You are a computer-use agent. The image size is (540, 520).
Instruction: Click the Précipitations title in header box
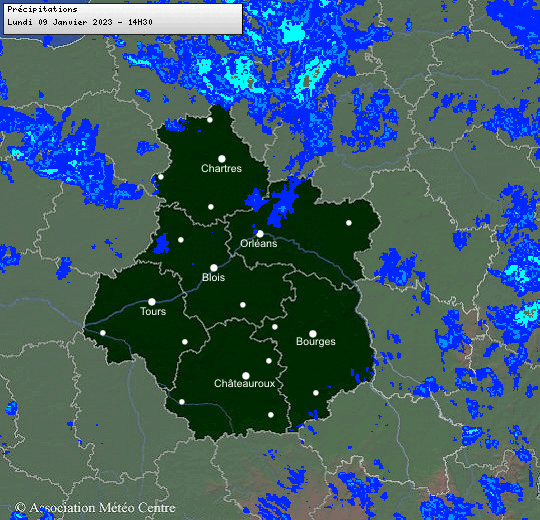42,9
